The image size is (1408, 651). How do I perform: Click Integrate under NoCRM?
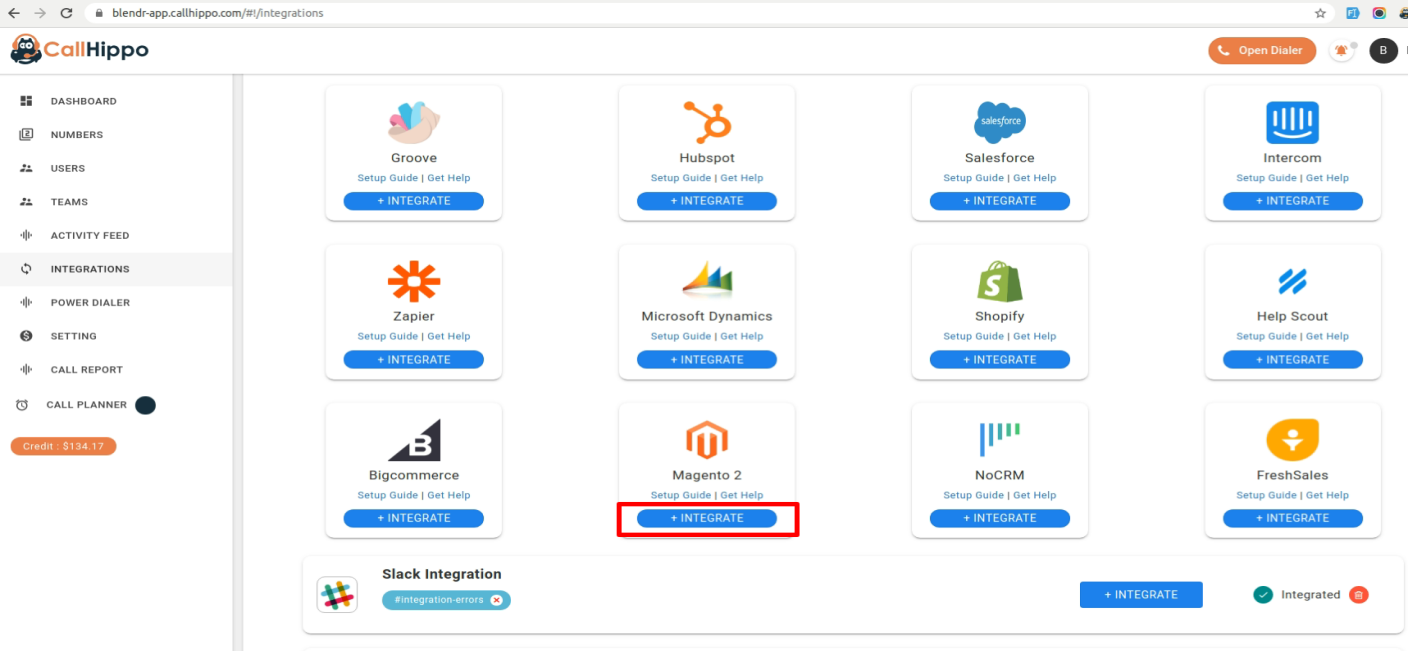pyautogui.click(x=1000, y=518)
